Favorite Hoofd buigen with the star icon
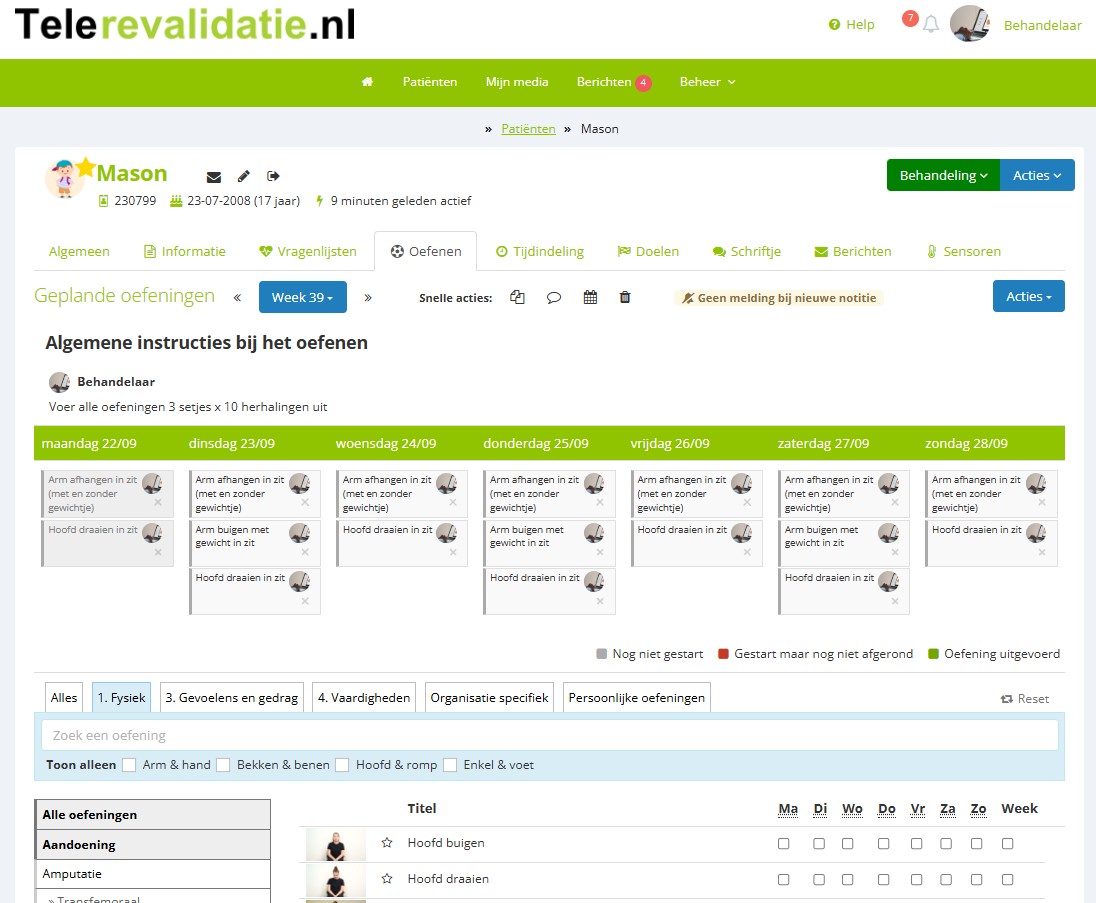Screen dimensions: 1096x903 387,843
